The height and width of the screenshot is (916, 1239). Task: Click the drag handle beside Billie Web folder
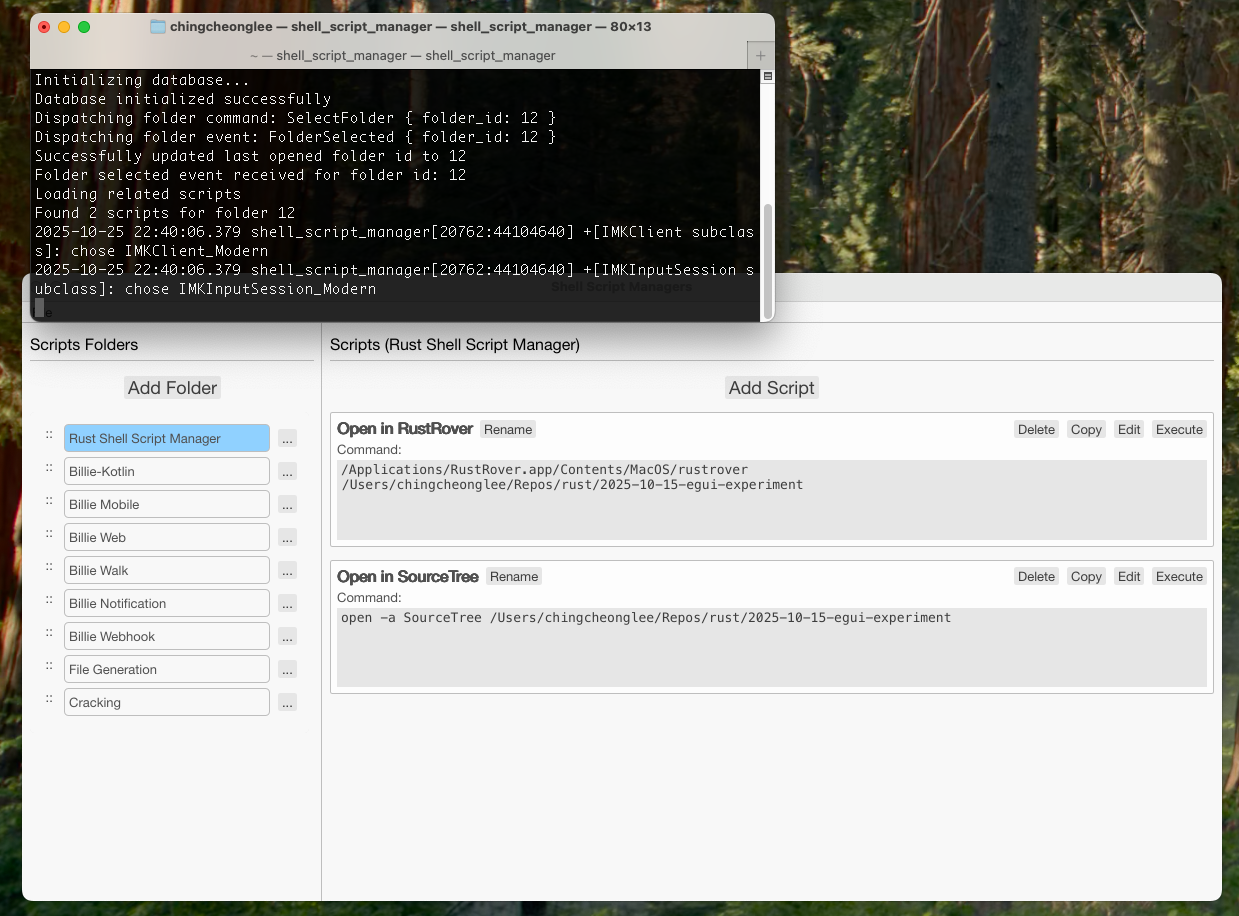pos(48,534)
